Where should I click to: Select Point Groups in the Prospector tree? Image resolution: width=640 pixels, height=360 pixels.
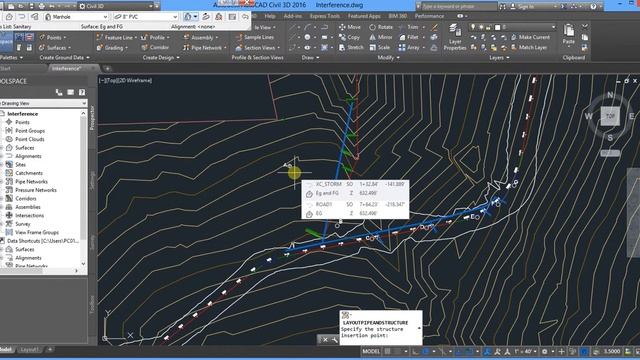[x=30, y=131]
